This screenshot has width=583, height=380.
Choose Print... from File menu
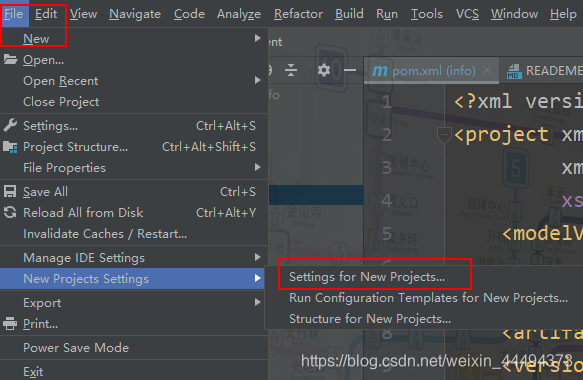(x=134, y=324)
